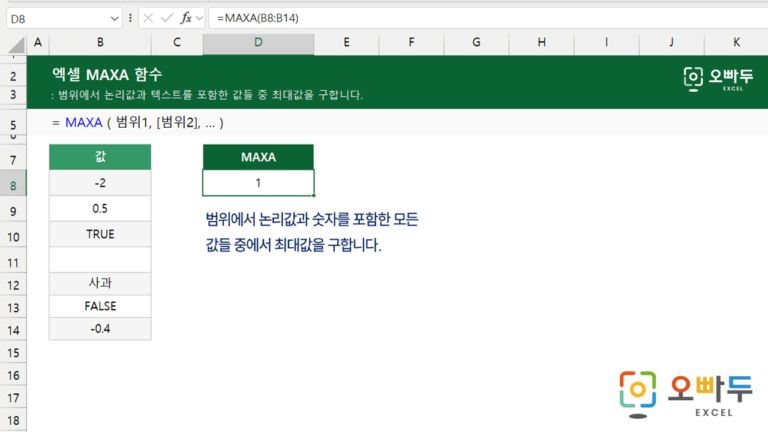Click the Select All corner triangle
This screenshot has height=432, width=768.
tap(17, 45)
